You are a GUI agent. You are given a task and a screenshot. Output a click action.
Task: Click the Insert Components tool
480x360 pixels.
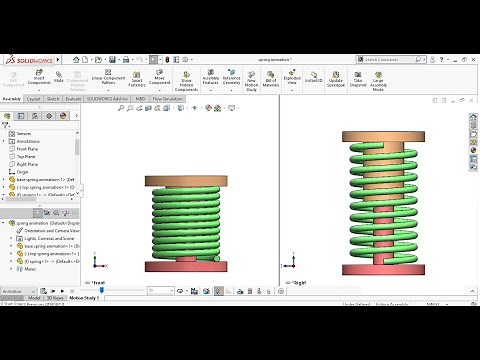pyautogui.click(x=39, y=77)
